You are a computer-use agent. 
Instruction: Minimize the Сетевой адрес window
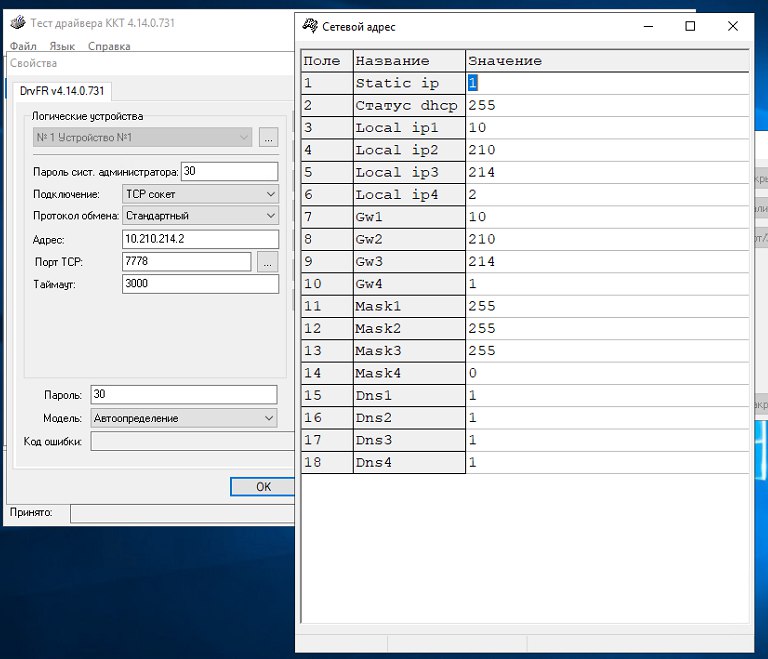[x=646, y=27]
